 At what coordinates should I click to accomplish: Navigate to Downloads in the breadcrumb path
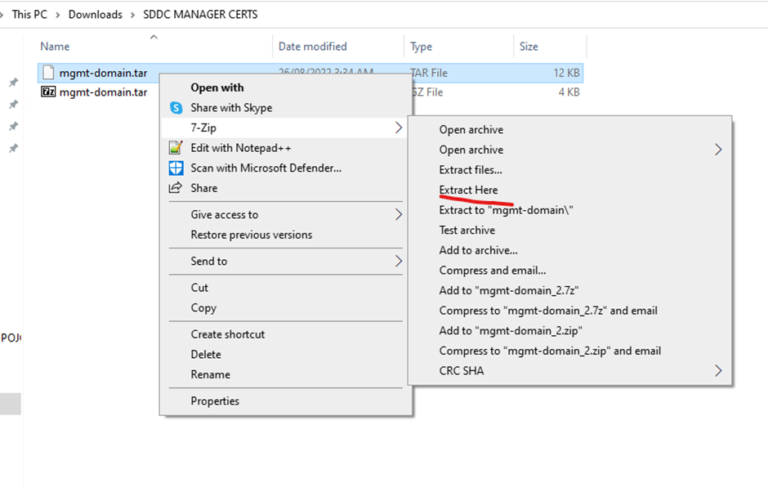pyautogui.click(x=95, y=15)
